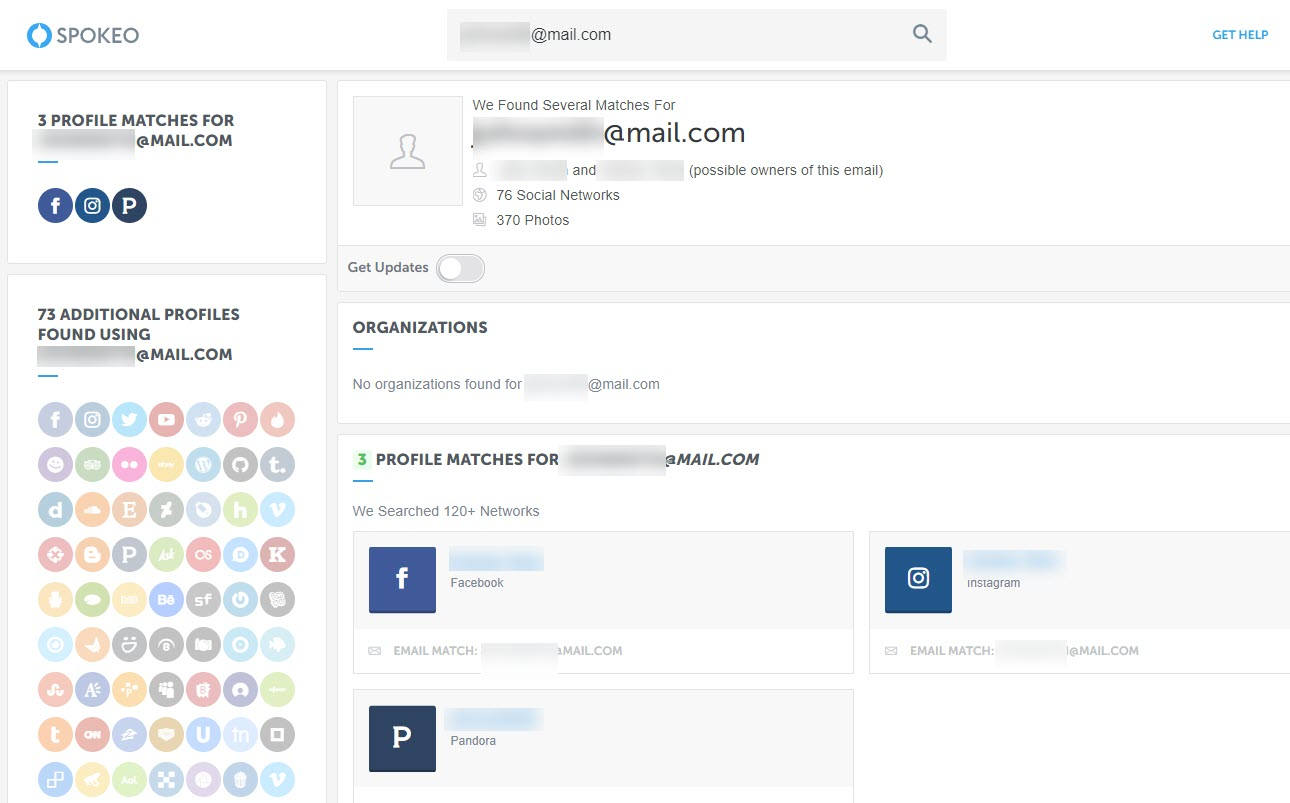The image size is (1290, 803).
Task: Click the GitHub octocat icon
Action: coord(240,465)
